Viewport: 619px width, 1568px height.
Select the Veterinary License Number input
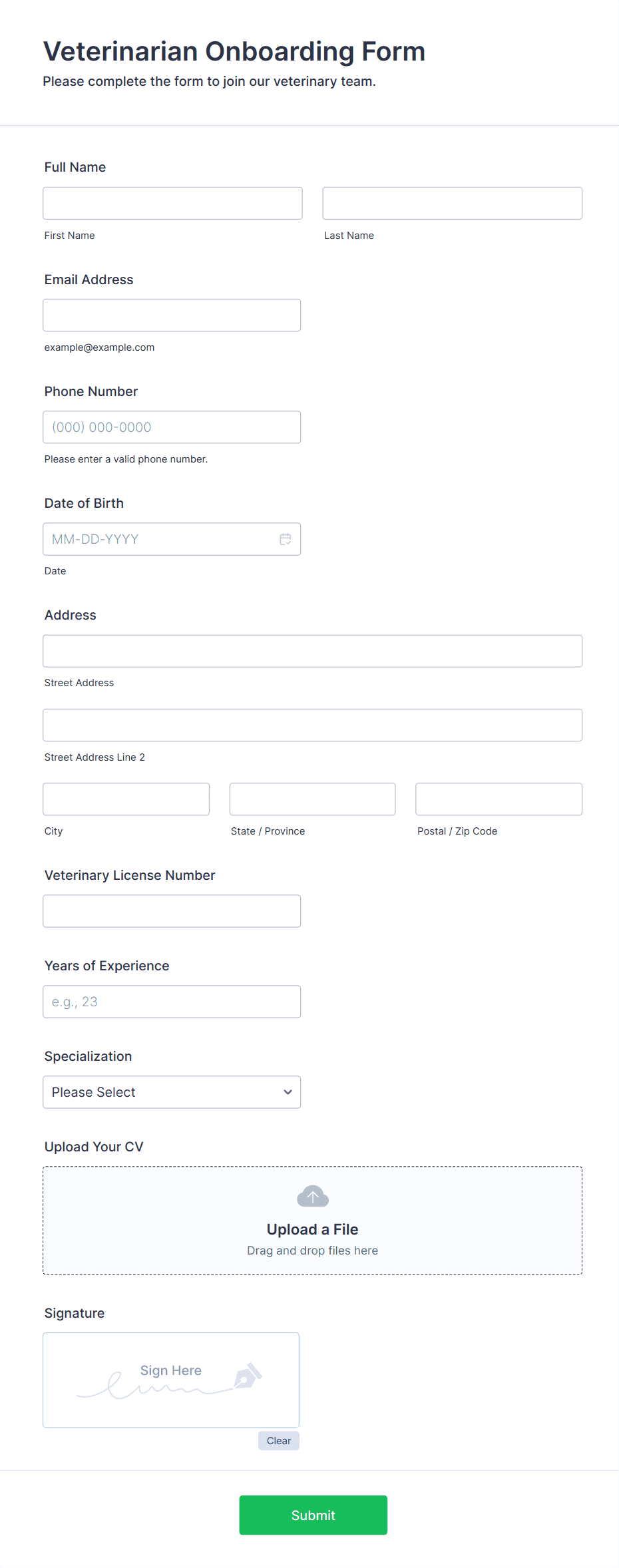(x=172, y=911)
